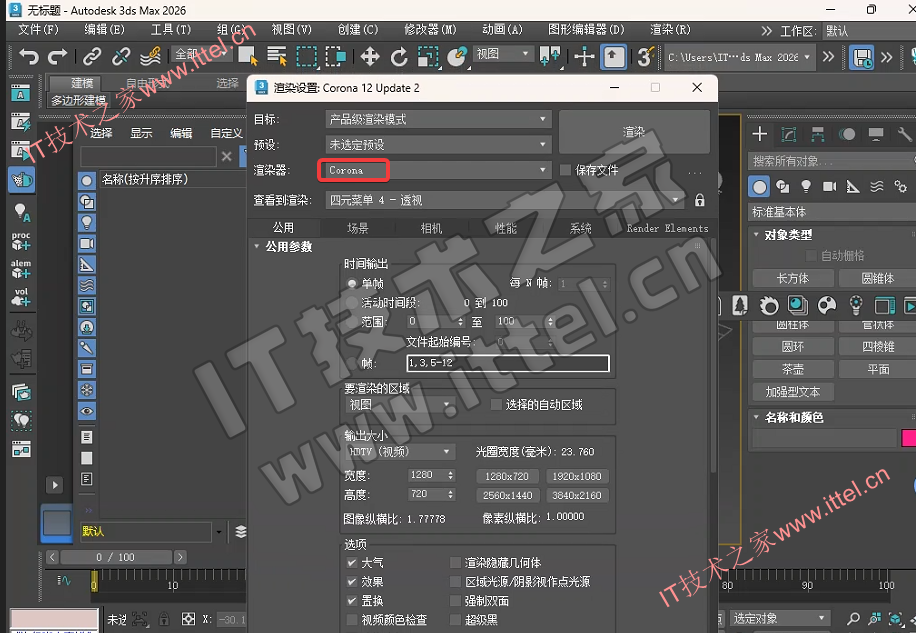Select the Shapes category icon

783,187
